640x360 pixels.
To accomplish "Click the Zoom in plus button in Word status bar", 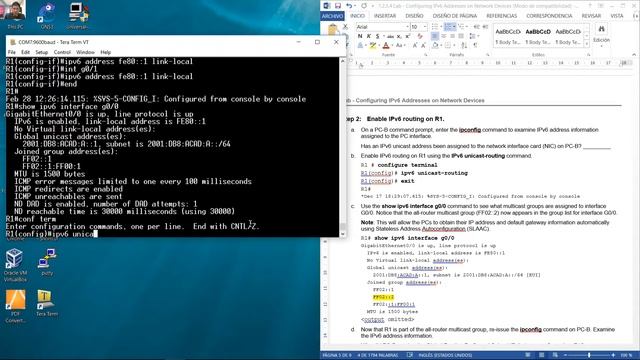I will click(x=613, y=356).
